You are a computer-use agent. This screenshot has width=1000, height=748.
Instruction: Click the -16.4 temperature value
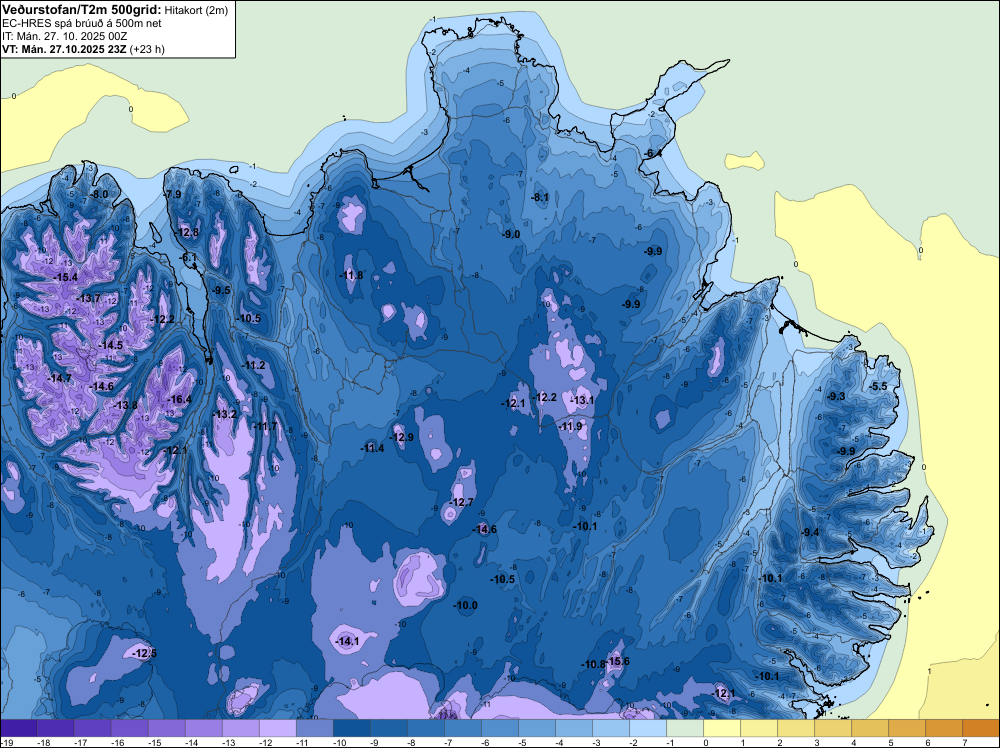(x=179, y=399)
